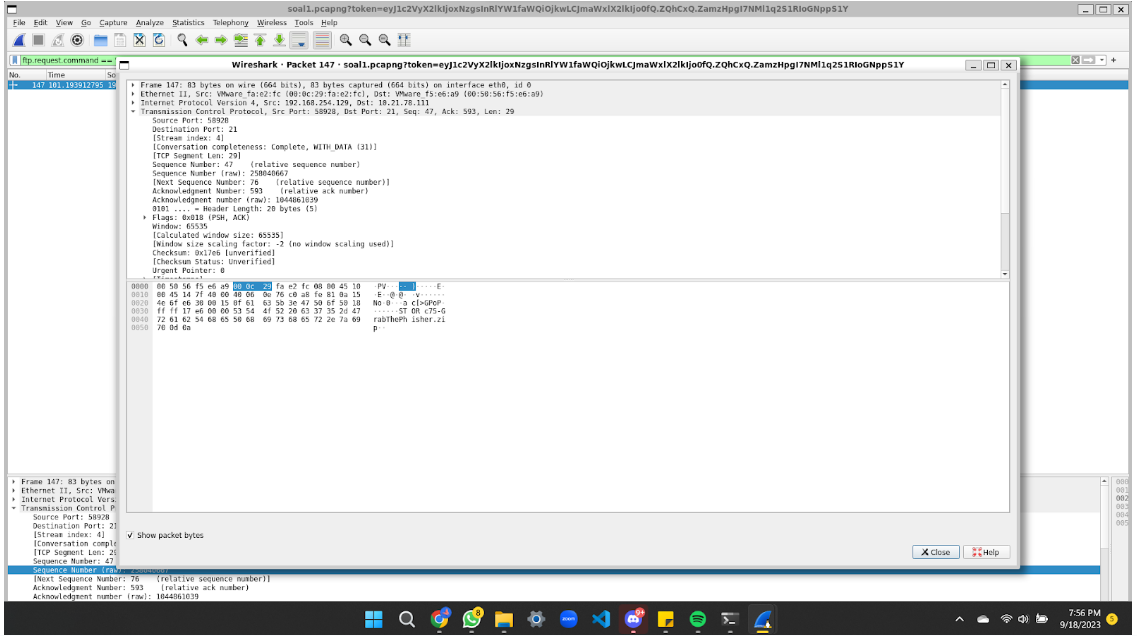The width and height of the screenshot is (1137, 636).
Task: Open the File menu
Action: [x=19, y=22]
